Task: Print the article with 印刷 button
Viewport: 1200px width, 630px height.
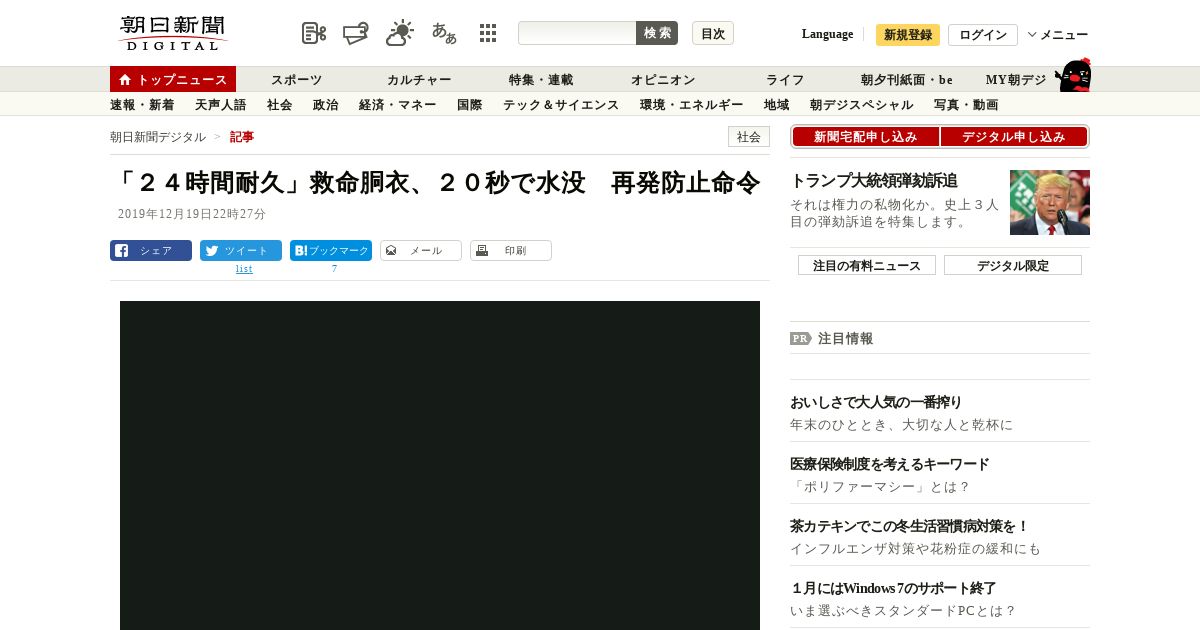Action: coord(511,250)
